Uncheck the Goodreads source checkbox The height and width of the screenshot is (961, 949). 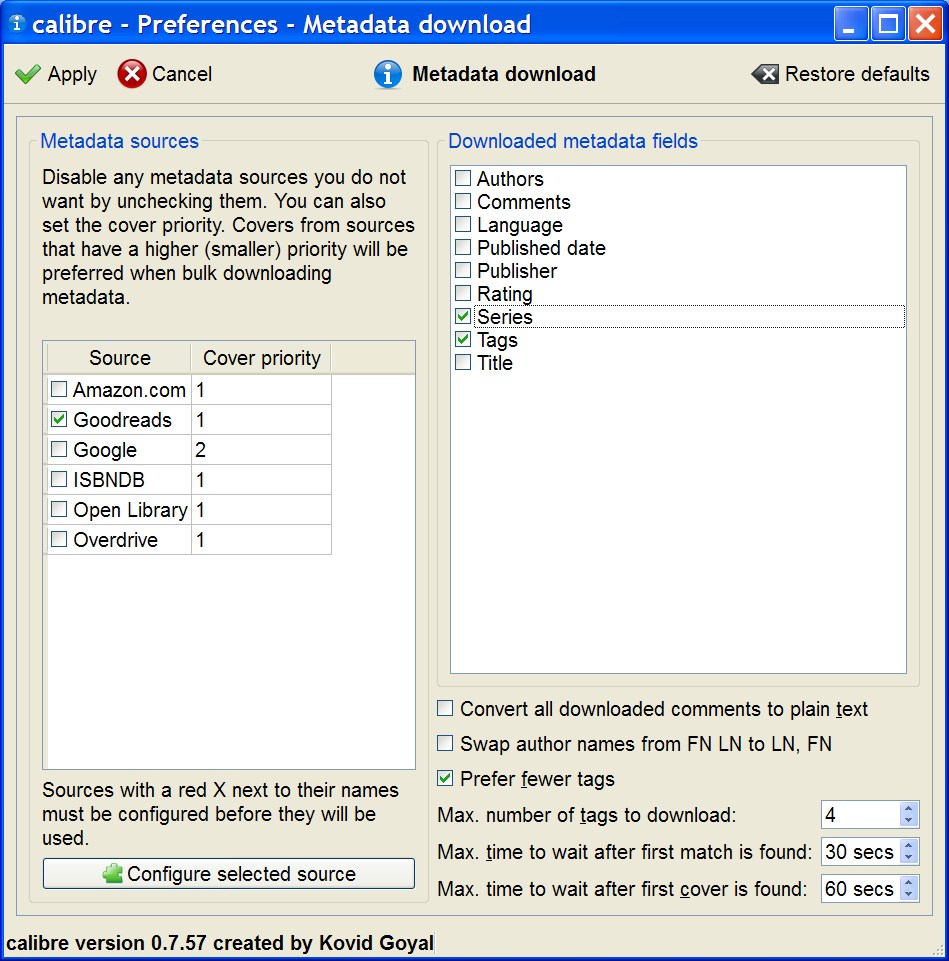[59, 419]
